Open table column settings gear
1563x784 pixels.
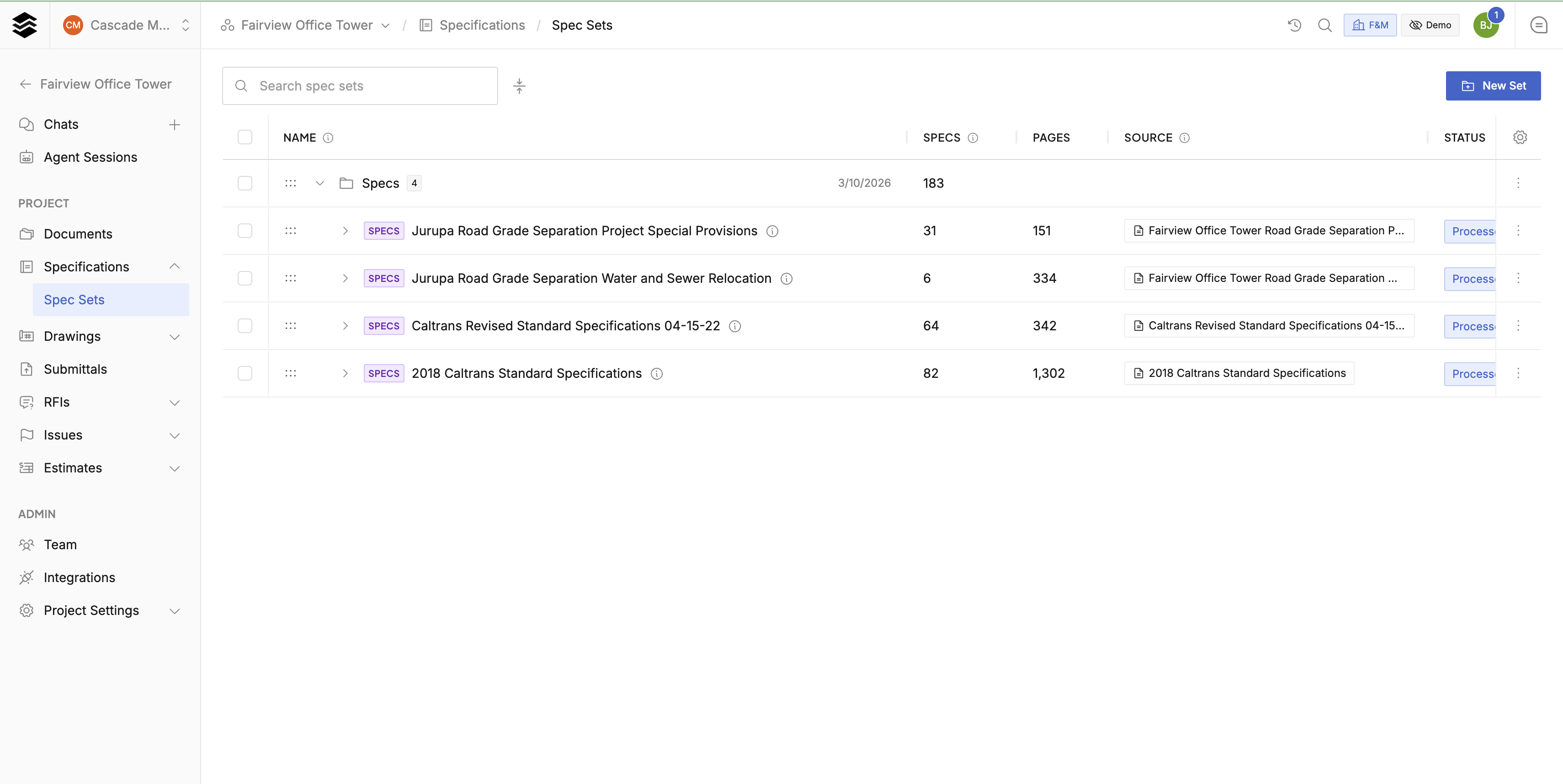click(1520, 138)
